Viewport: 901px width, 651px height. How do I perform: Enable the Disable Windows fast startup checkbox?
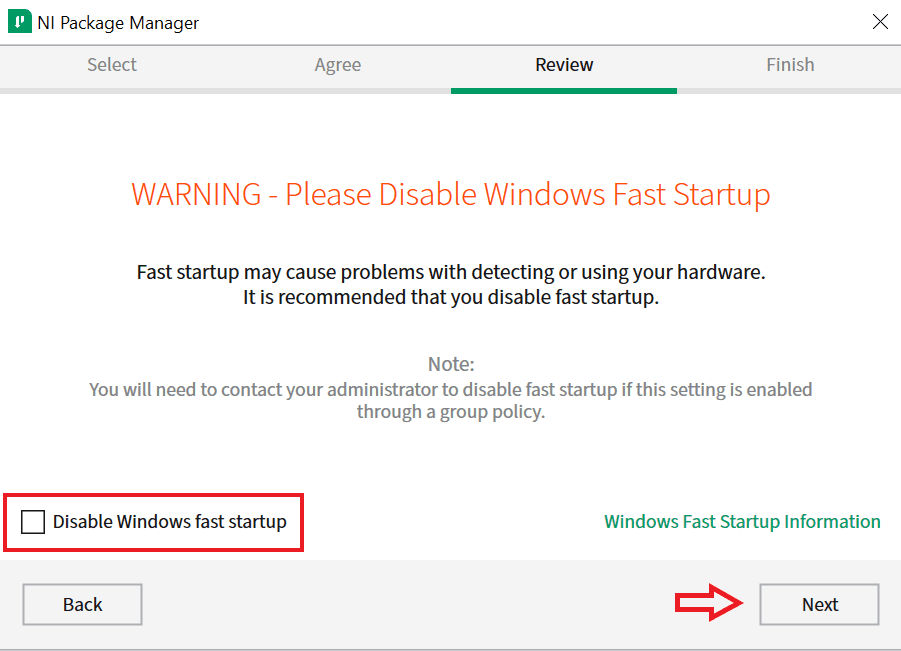tap(33, 522)
